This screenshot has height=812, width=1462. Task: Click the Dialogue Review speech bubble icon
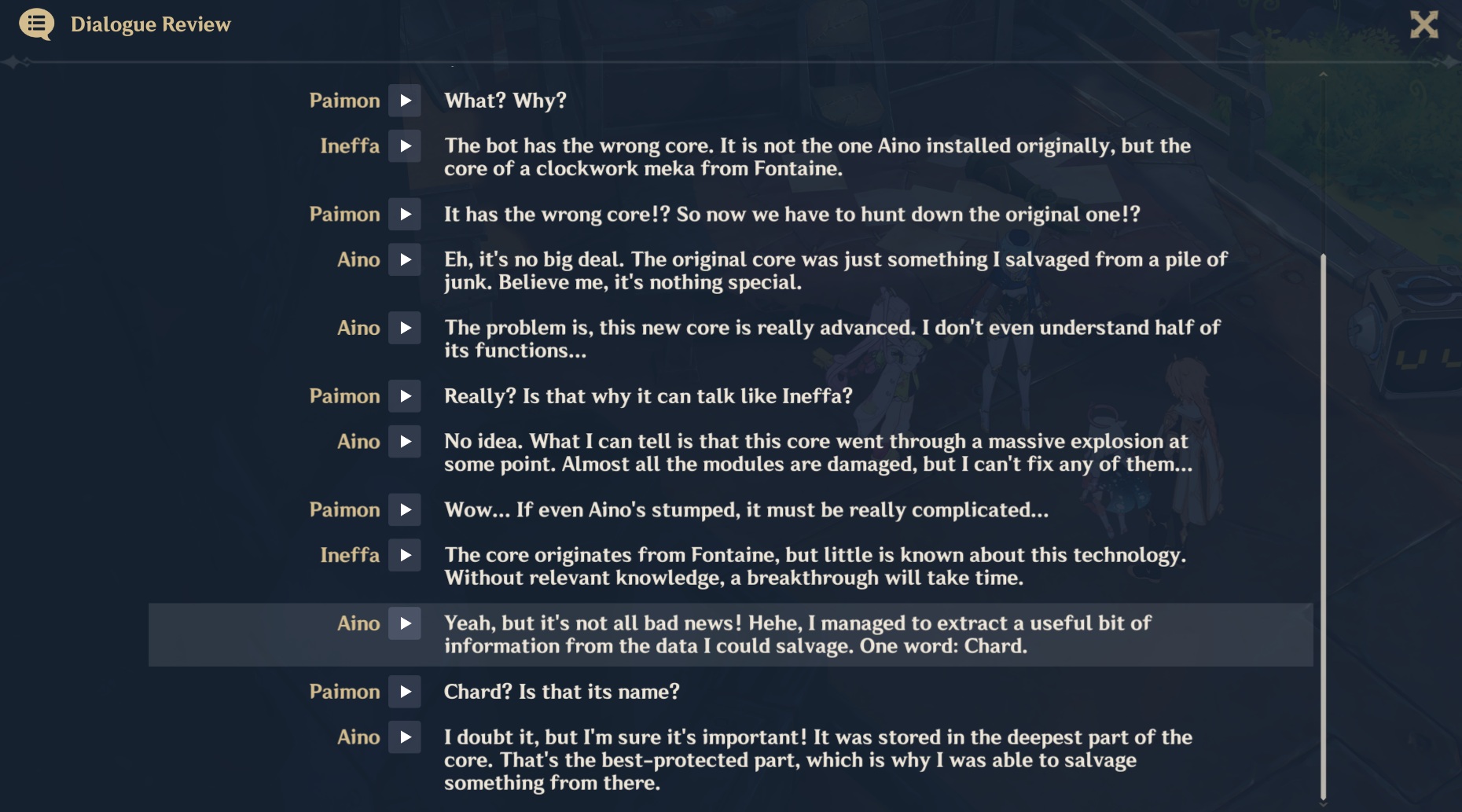(x=36, y=24)
